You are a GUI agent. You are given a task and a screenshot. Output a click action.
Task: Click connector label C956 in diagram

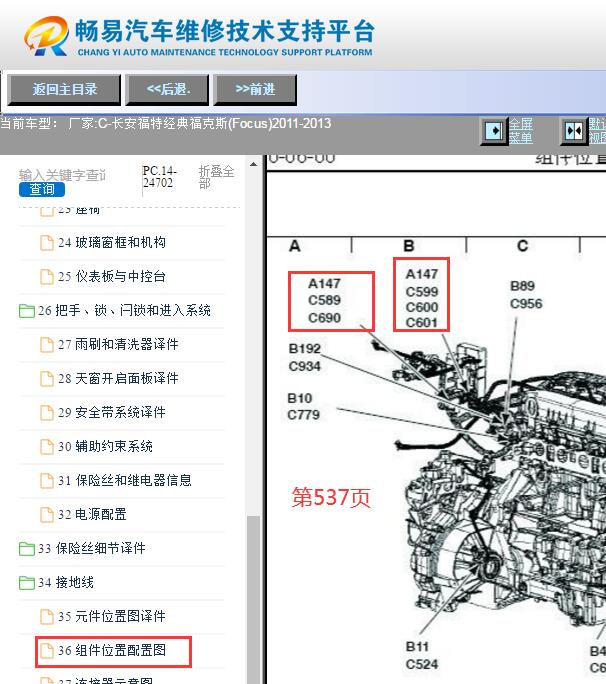click(526, 304)
